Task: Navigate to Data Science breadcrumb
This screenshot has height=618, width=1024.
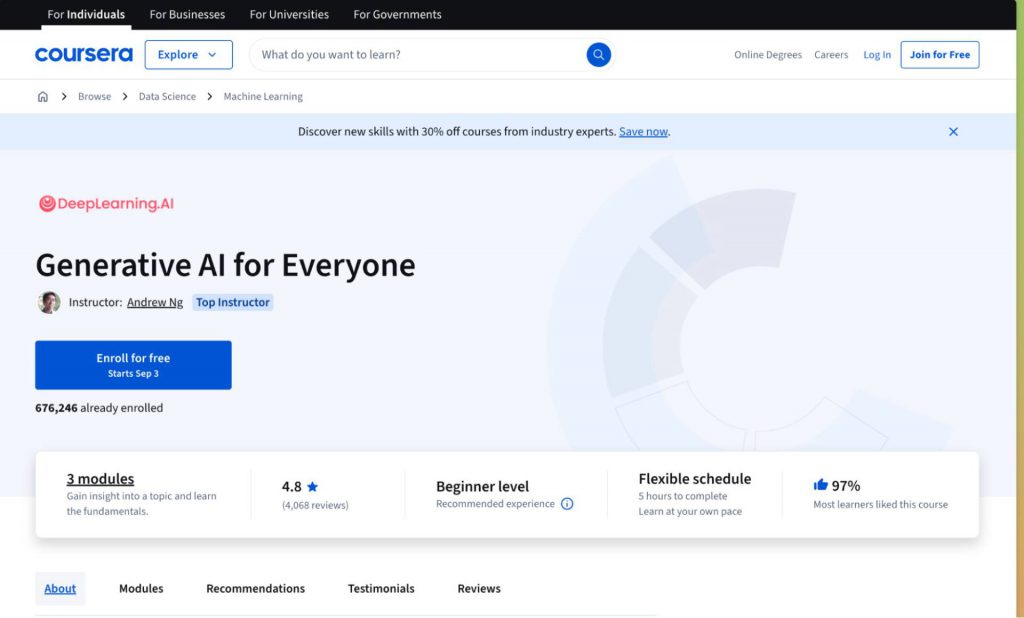Action: 167,97
